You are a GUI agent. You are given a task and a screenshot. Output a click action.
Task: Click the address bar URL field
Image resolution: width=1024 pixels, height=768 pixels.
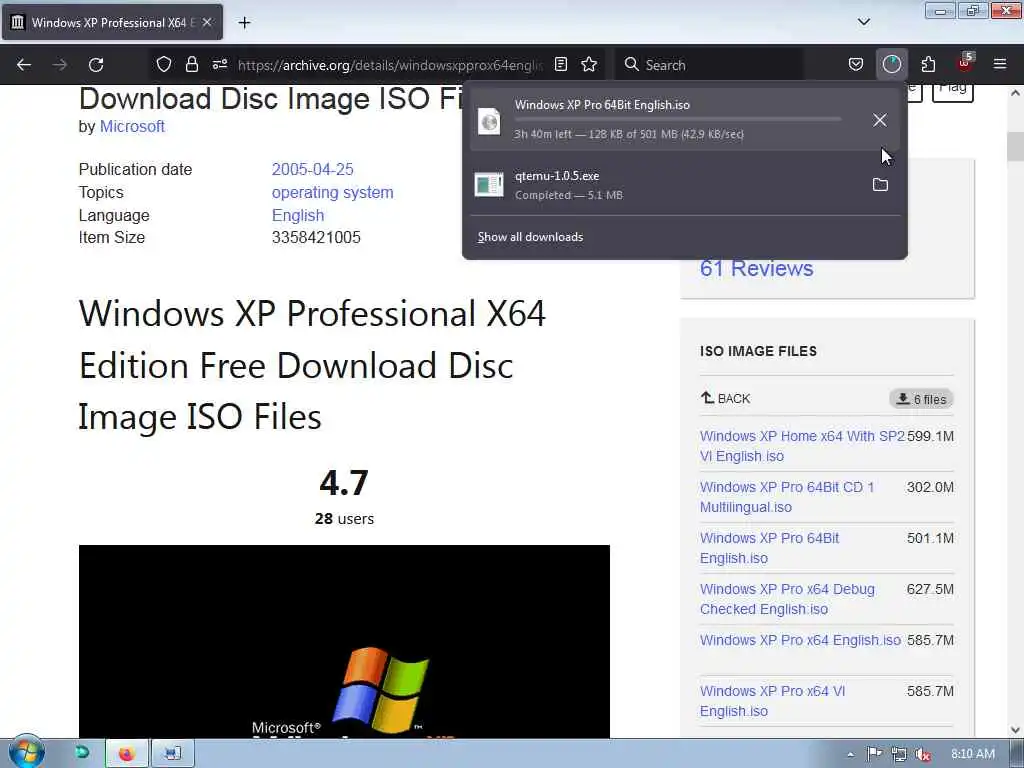389,65
